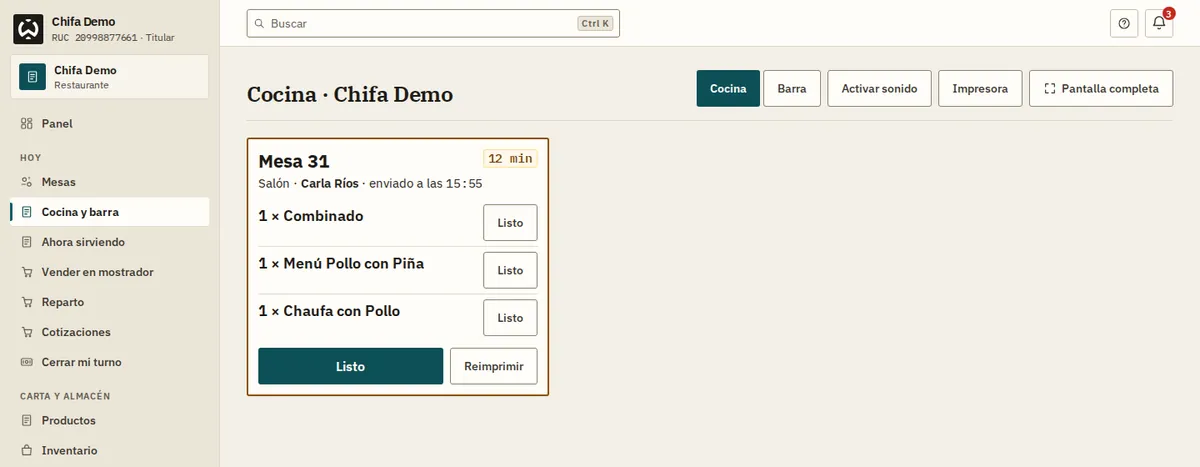Open Productos in sidebar

pos(109,420)
